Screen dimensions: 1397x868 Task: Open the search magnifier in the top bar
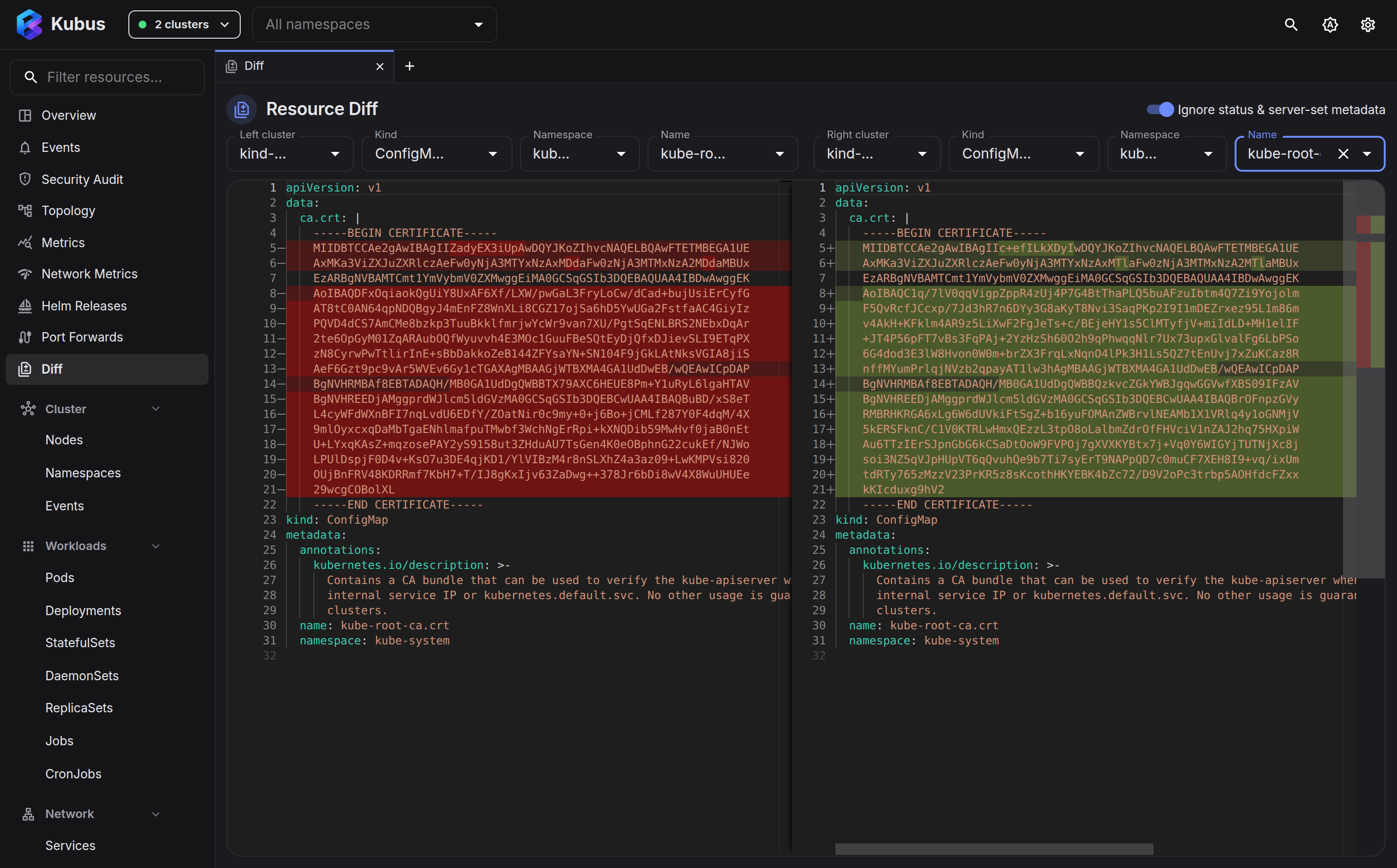pyautogui.click(x=1291, y=25)
